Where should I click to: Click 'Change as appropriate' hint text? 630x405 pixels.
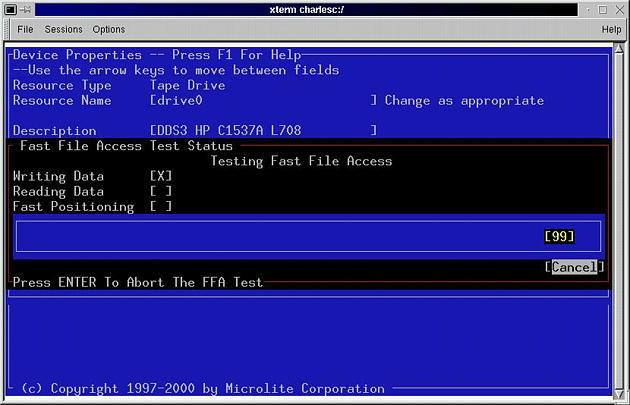click(x=464, y=100)
